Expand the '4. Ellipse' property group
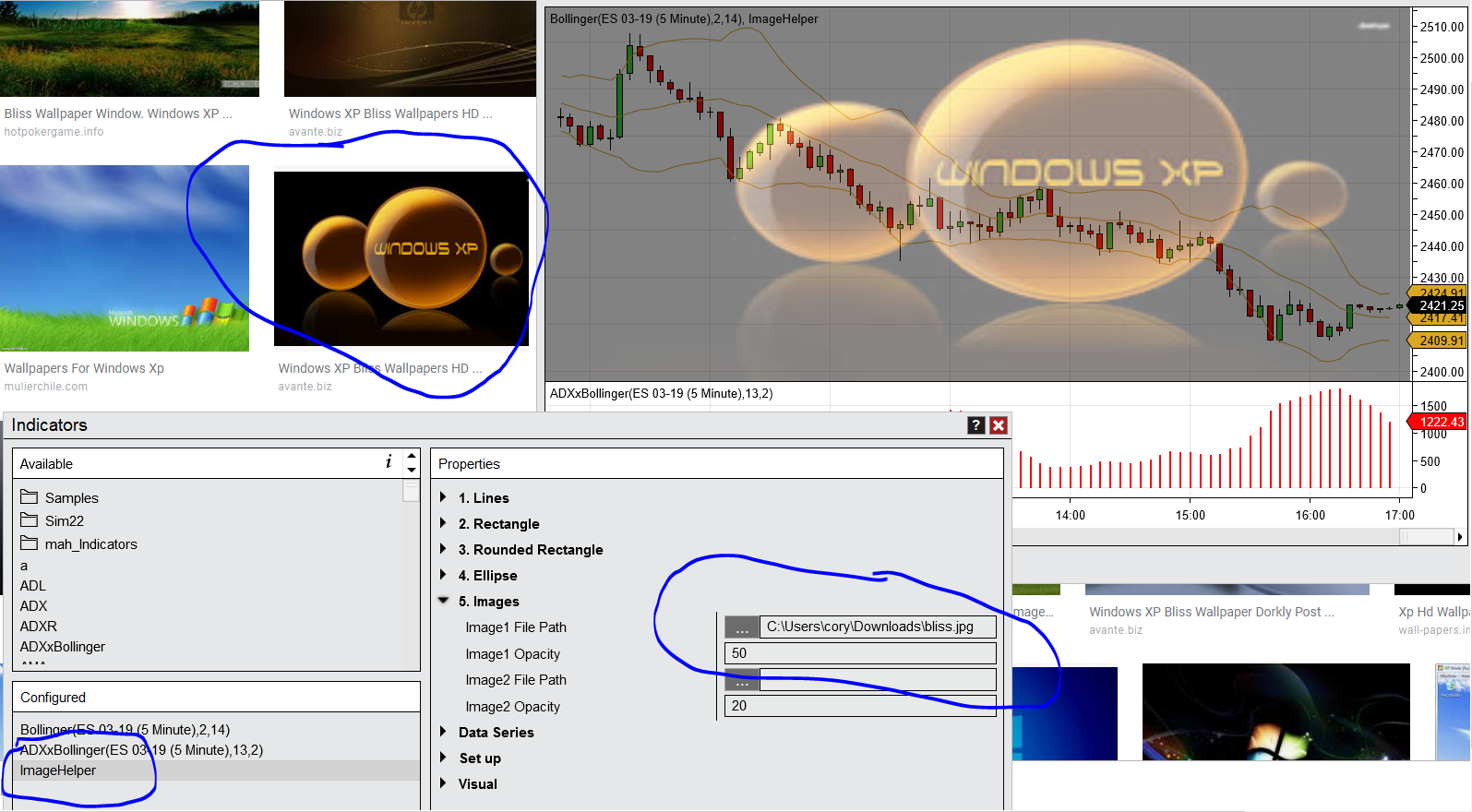 [443, 575]
